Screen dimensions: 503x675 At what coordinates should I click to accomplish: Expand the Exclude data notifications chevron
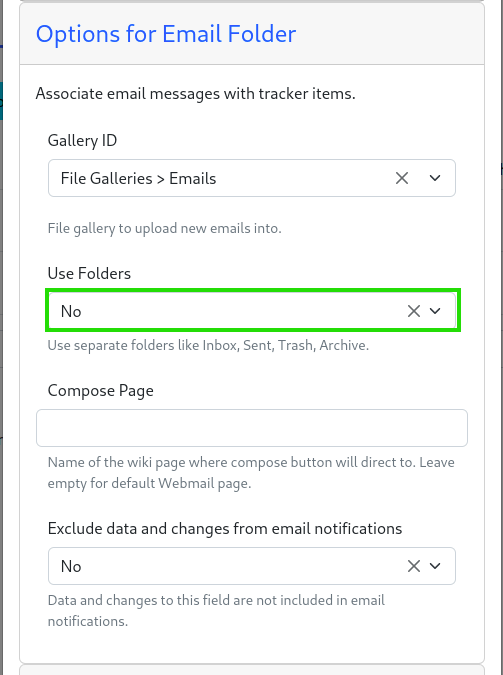[435, 566]
